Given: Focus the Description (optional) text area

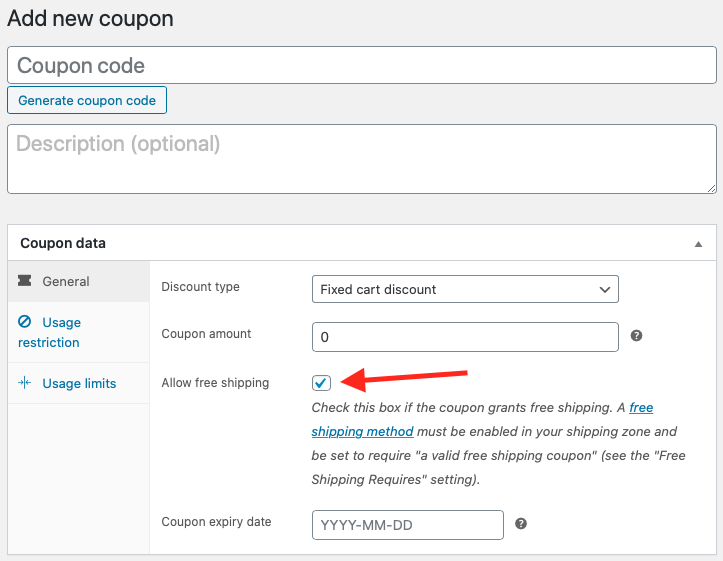Looking at the screenshot, I should coord(361,158).
